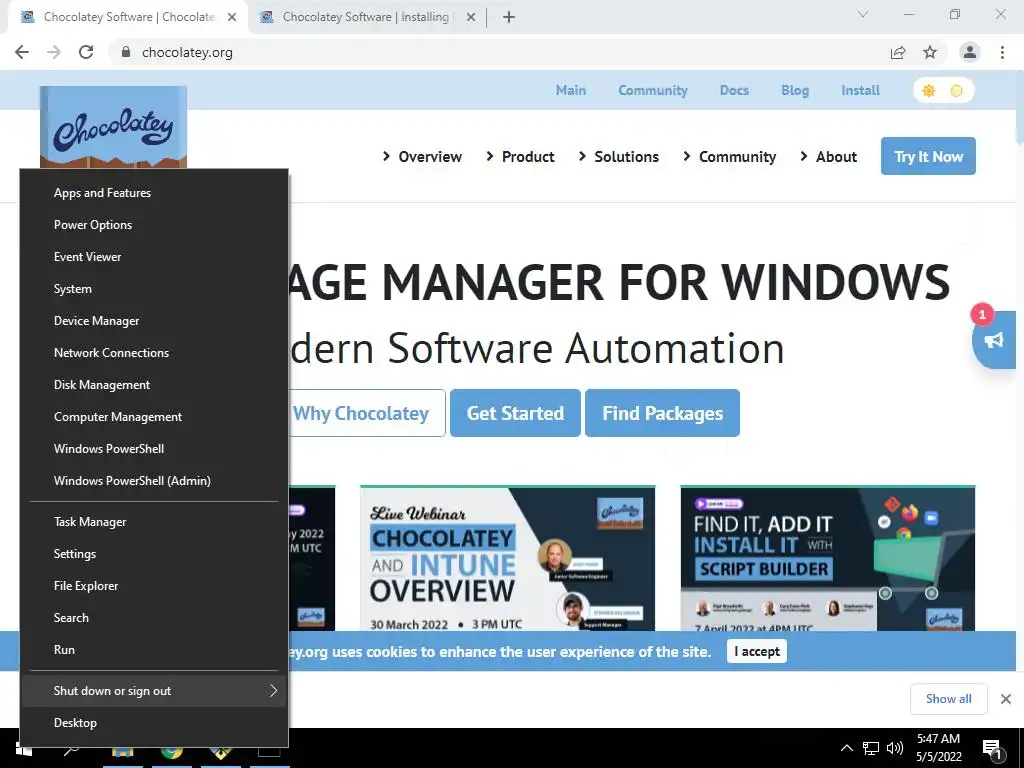Image resolution: width=1024 pixels, height=768 pixels.
Task: Open the megaphone announcements bubble
Action: pyautogui.click(x=994, y=340)
